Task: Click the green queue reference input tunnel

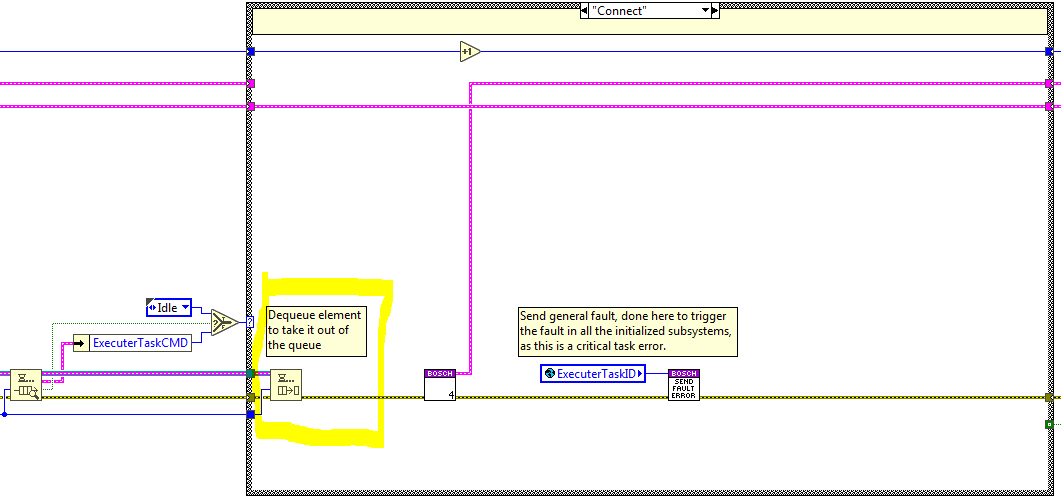Action: pos(250,373)
